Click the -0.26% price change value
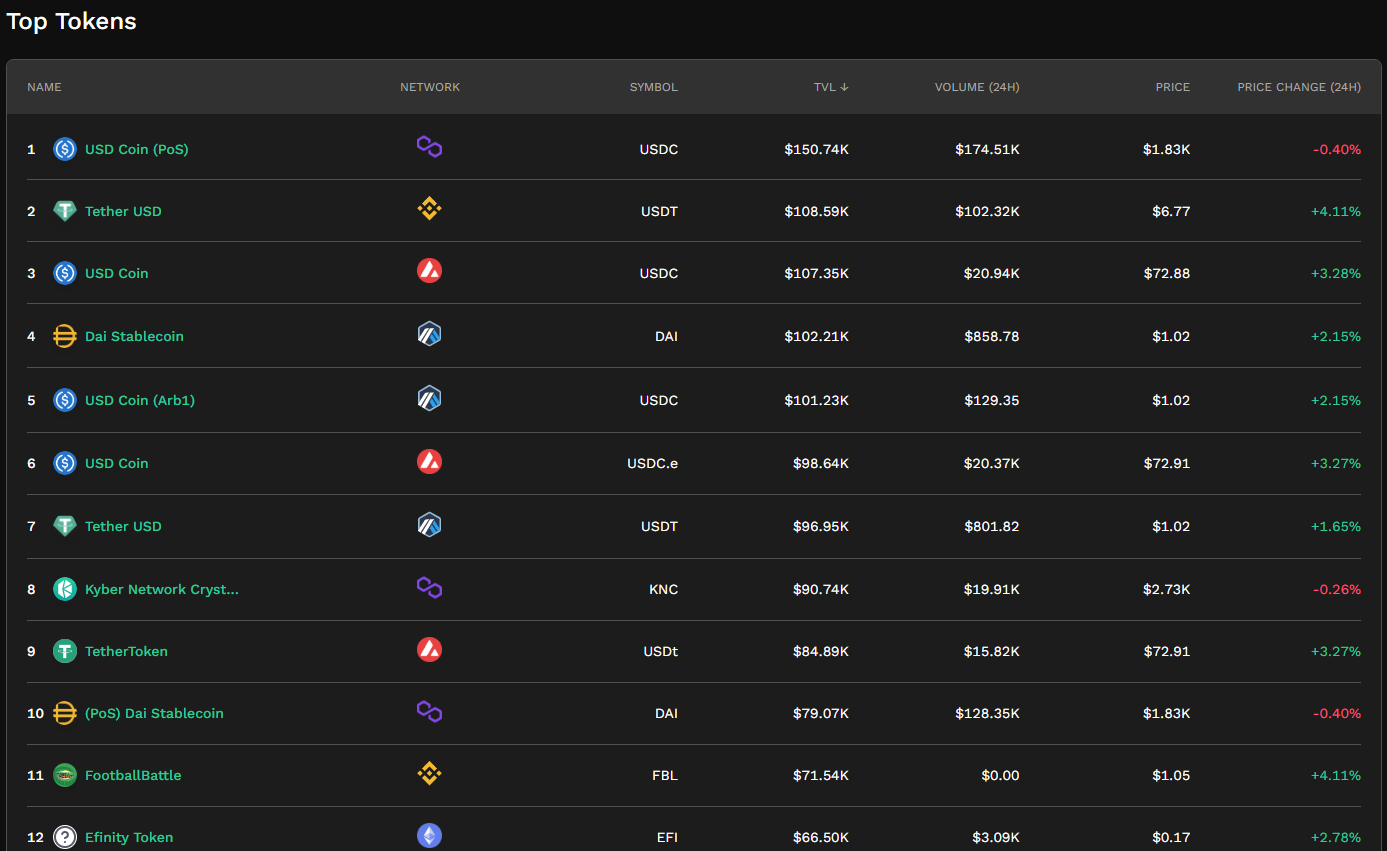The height and width of the screenshot is (851, 1387). pyautogui.click(x=1337, y=589)
